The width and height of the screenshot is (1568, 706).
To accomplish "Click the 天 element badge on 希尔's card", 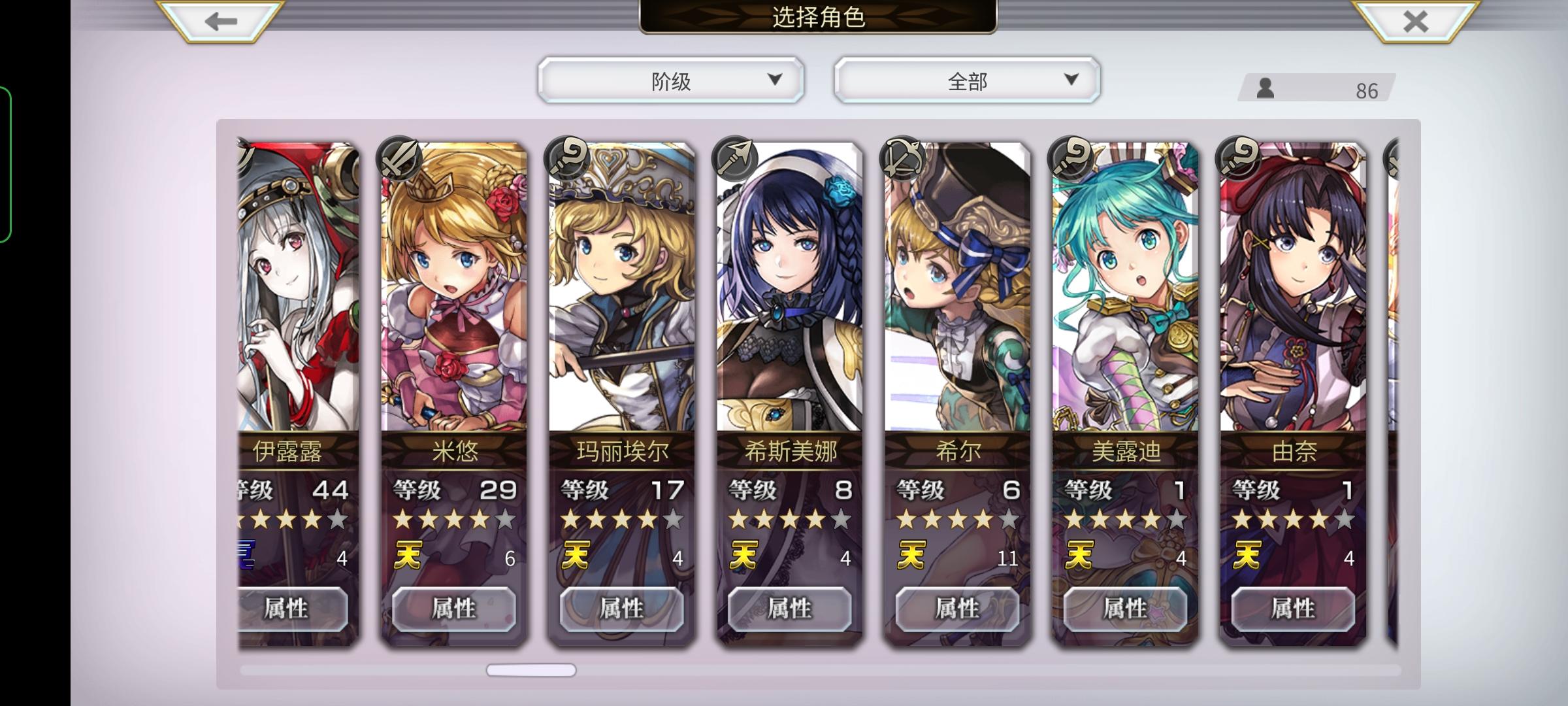I will pyautogui.click(x=911, y=556).
